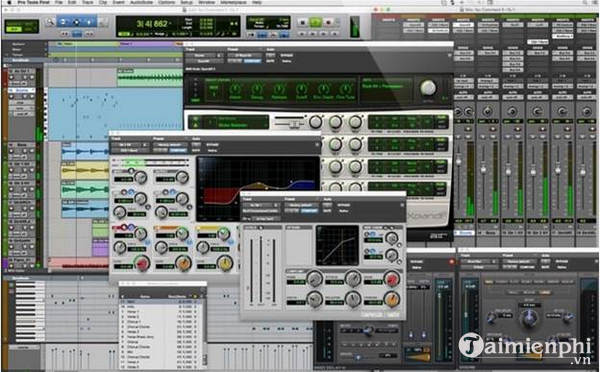This screenshot has width=600, height=372.
Task: Select the Trim tool in edit toolbar
Action: (x=63, y=22)
